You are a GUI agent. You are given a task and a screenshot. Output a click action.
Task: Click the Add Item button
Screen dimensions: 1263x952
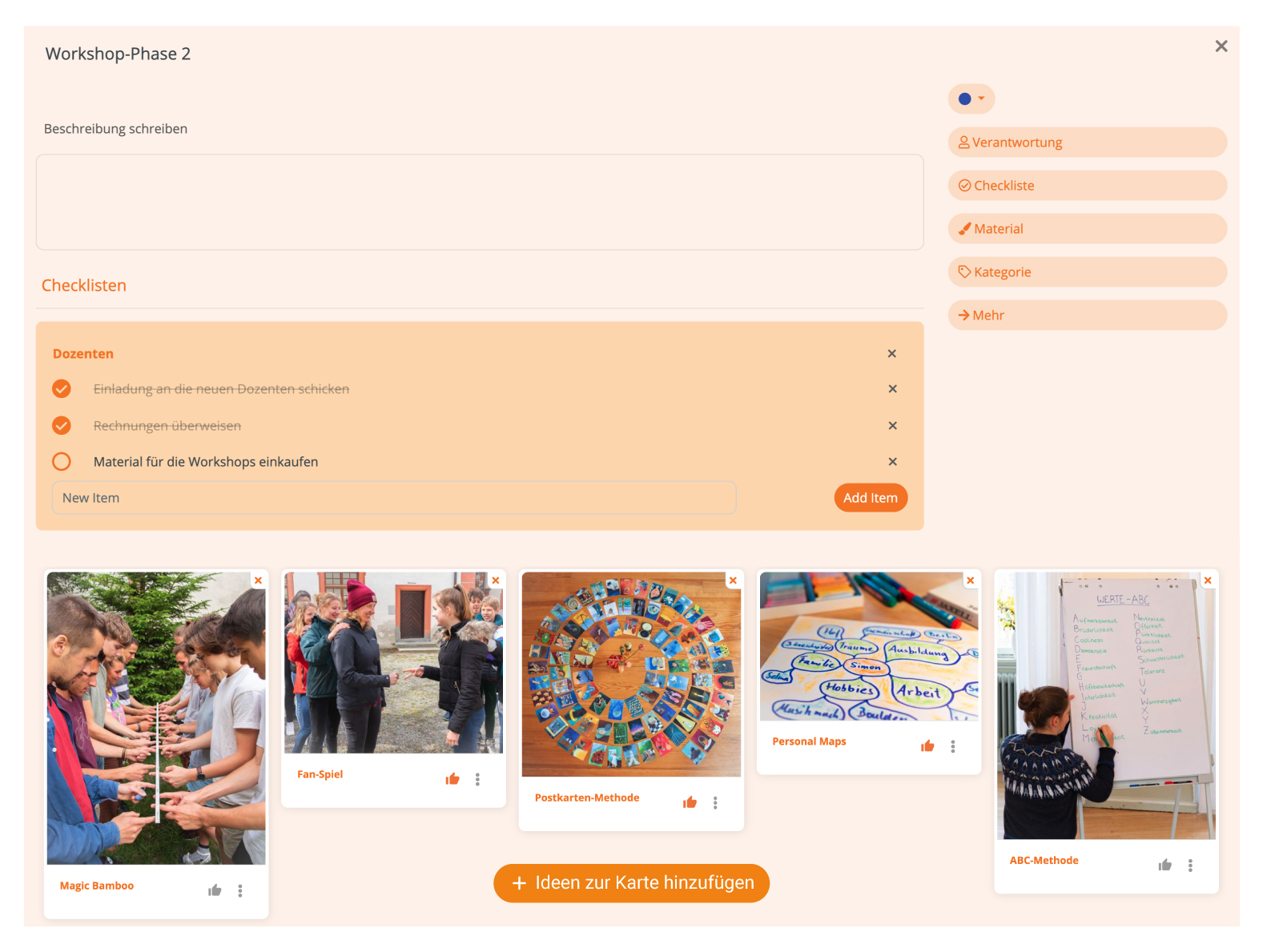coord(870,497)
